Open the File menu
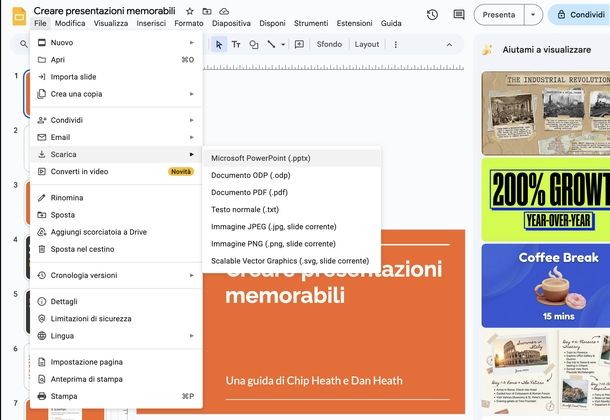Screen dimensions: 610x420 (x=40, y=23)
